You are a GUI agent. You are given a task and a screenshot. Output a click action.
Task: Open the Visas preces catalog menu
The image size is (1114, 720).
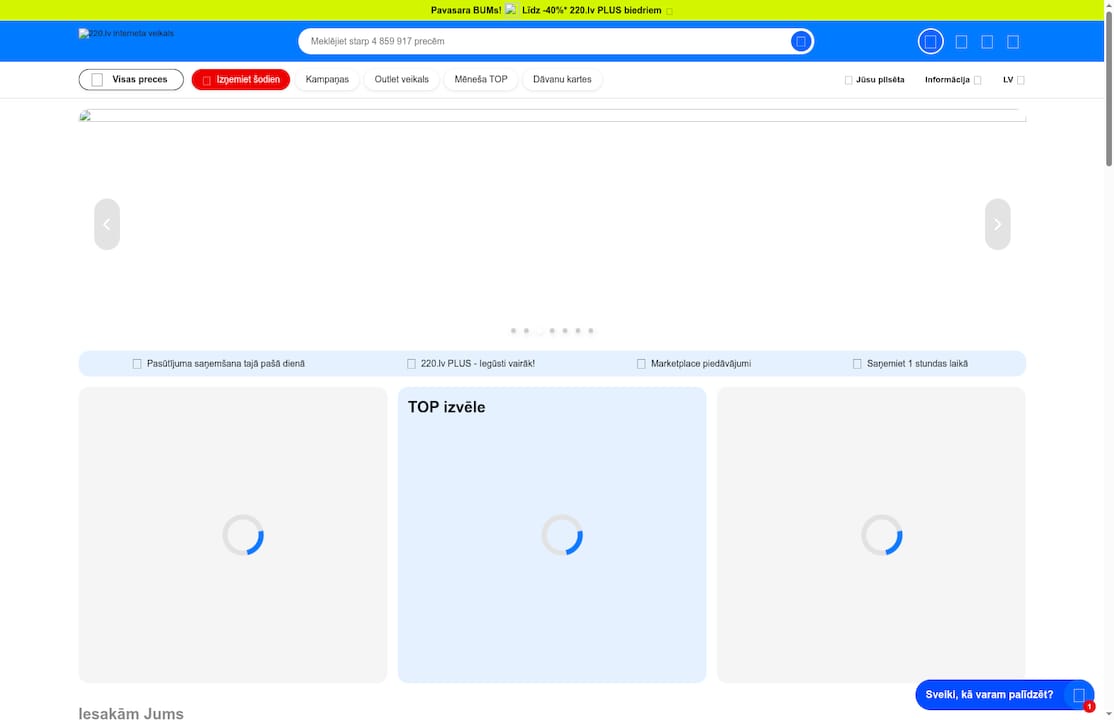(131, 80)
